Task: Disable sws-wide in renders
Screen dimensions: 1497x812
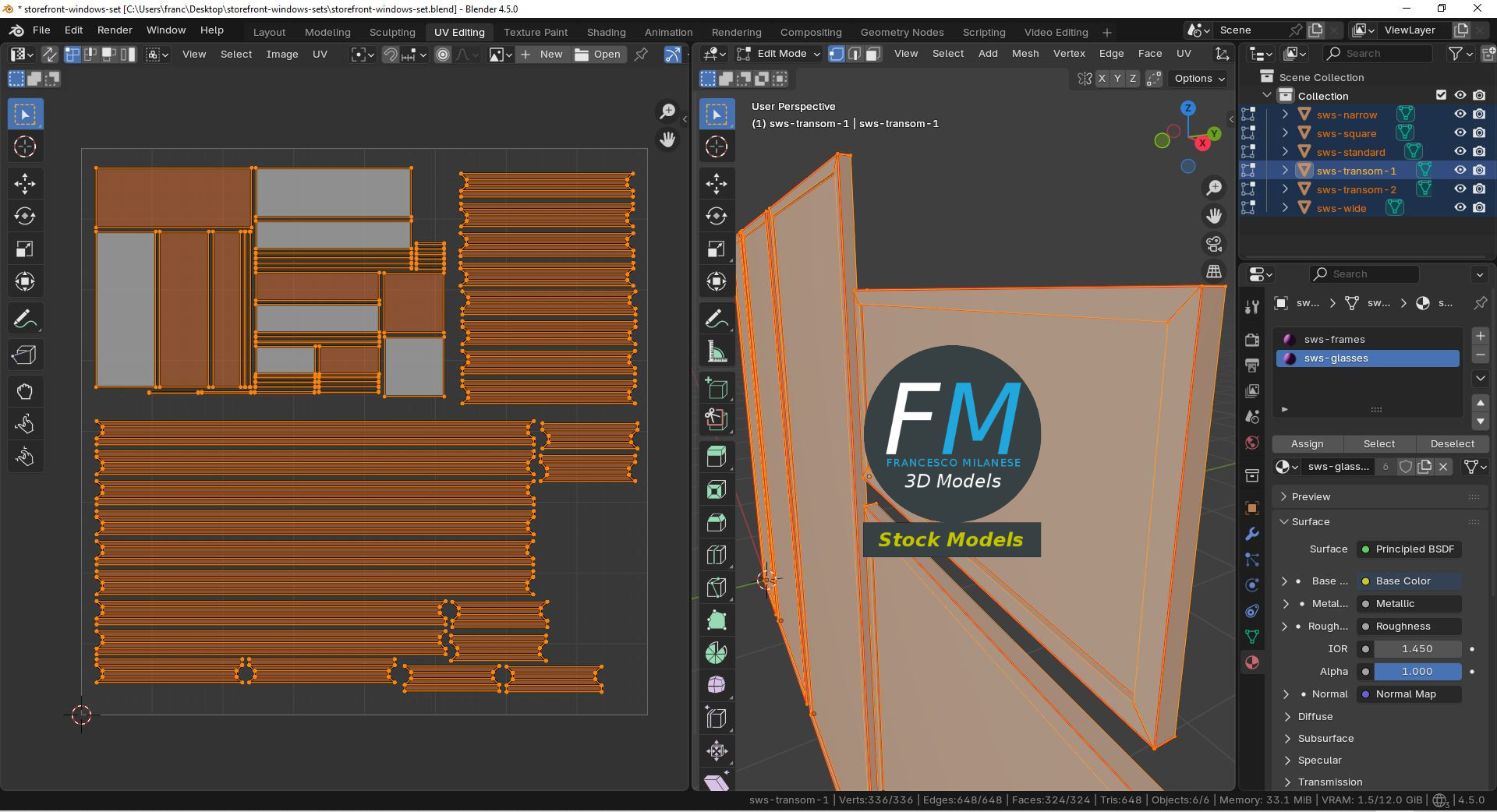Action: [1479, 208]
